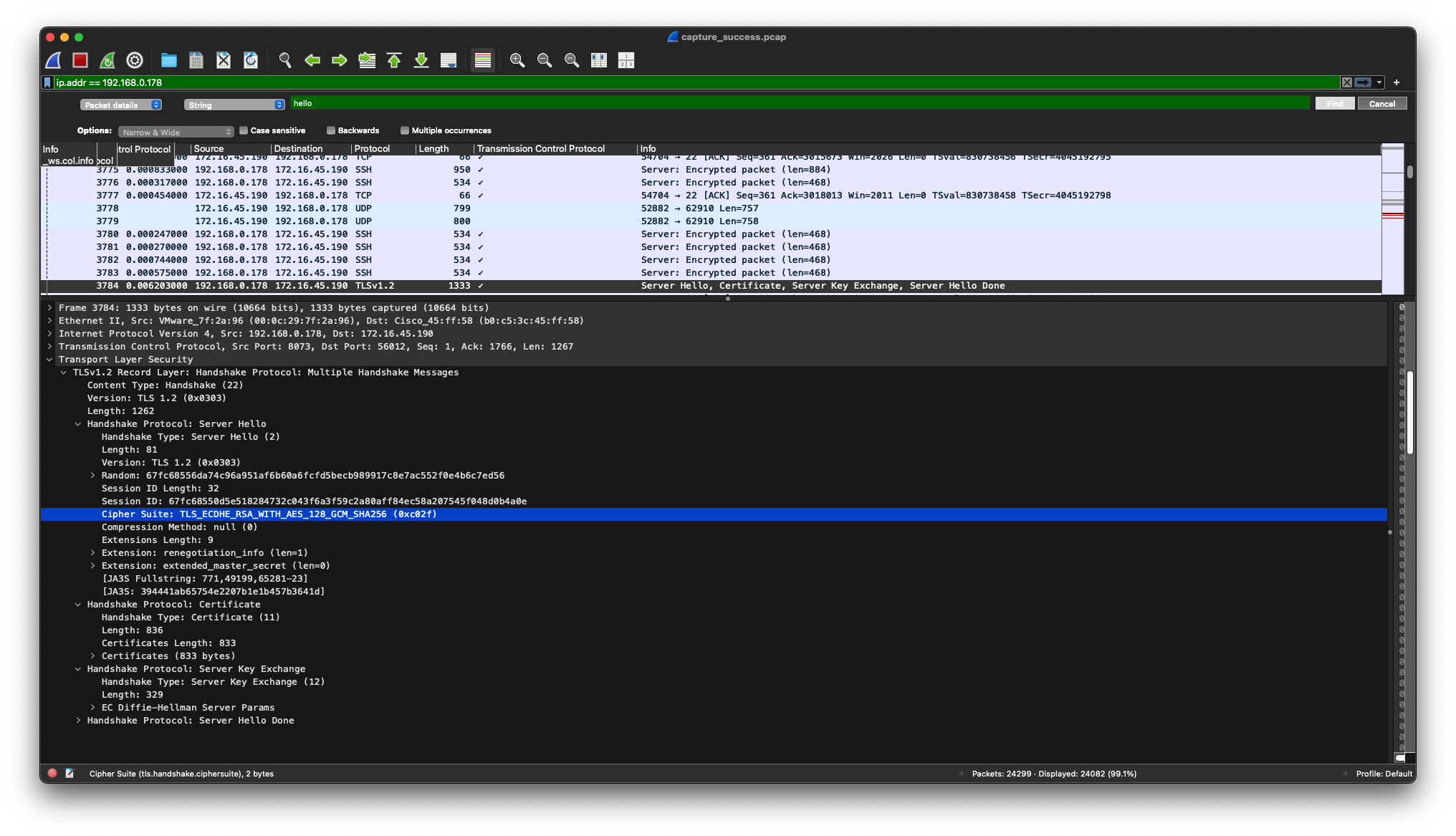The image size is (1456, 836).
Task: Enable Multiple occurrences checkbox
Action: point(405,130)
